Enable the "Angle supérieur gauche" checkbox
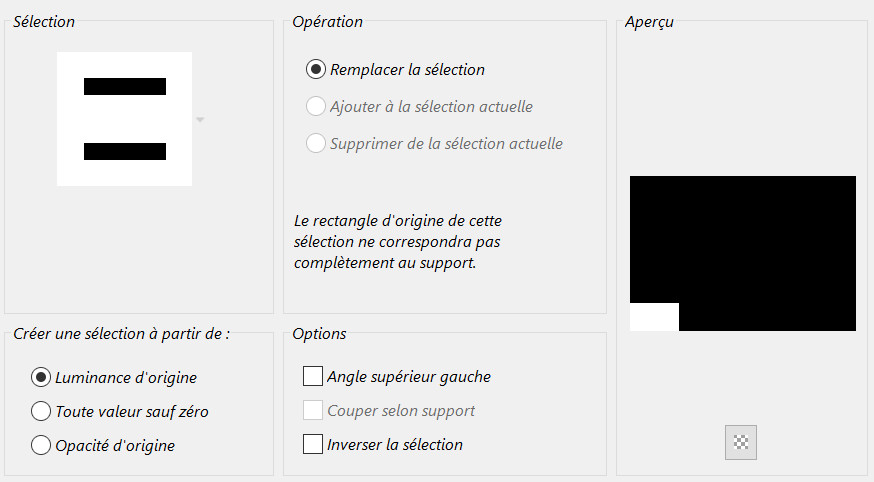Viewport: 874px width, 482px height. 313,377
